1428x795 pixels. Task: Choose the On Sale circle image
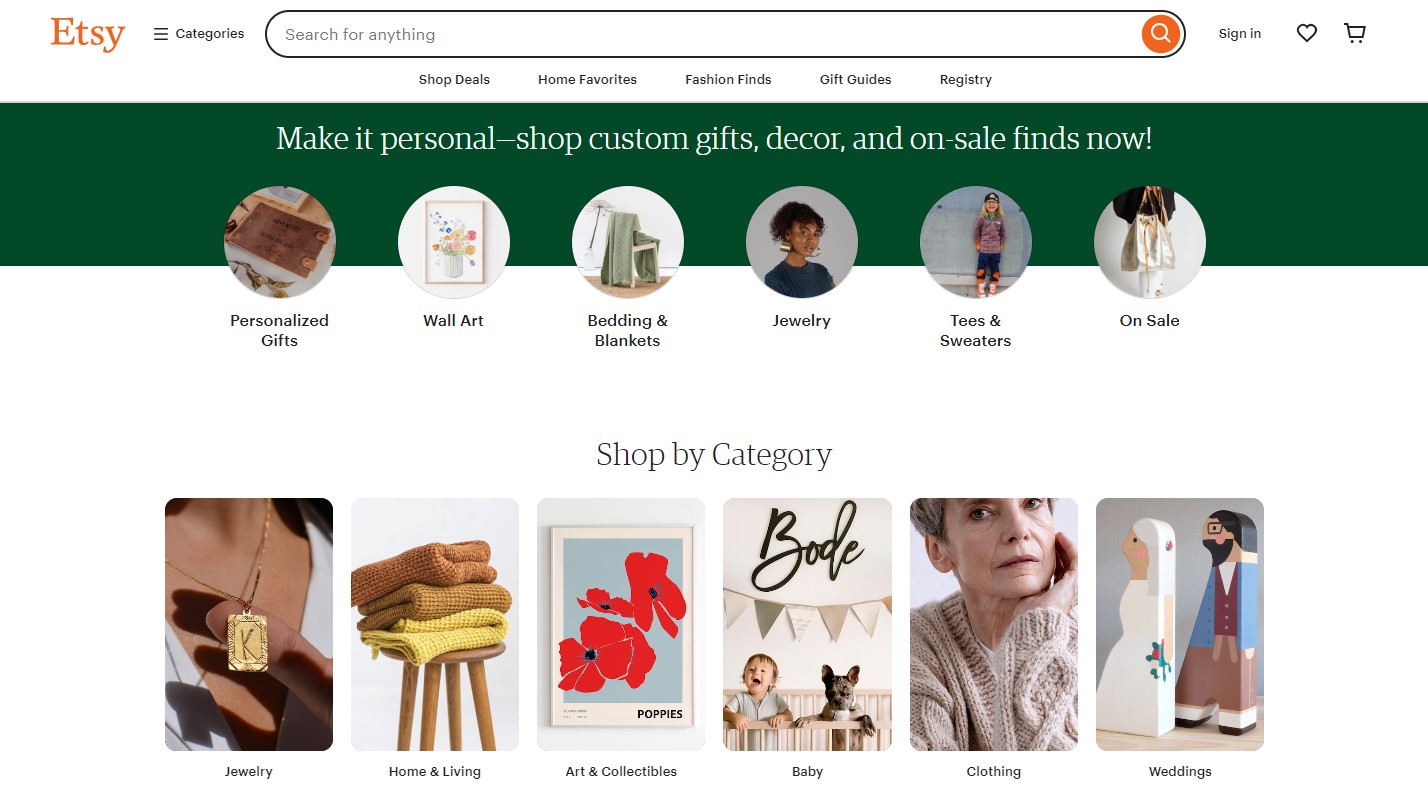[1150, 242]
